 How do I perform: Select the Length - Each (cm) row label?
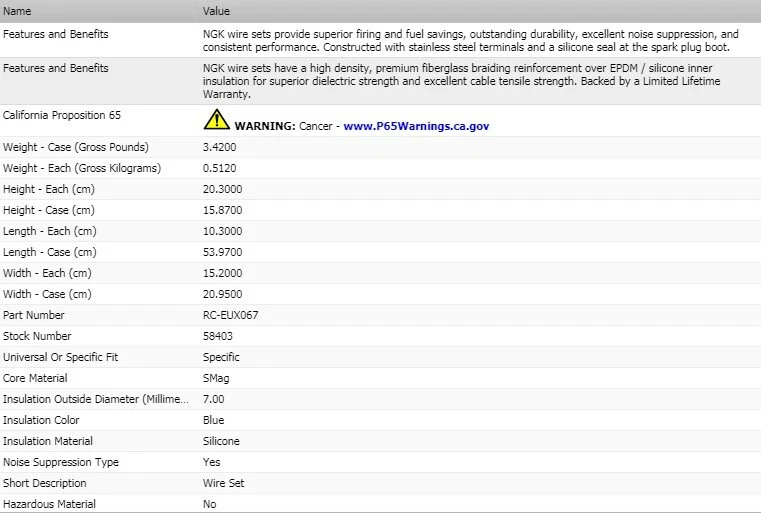coord(50,231)
